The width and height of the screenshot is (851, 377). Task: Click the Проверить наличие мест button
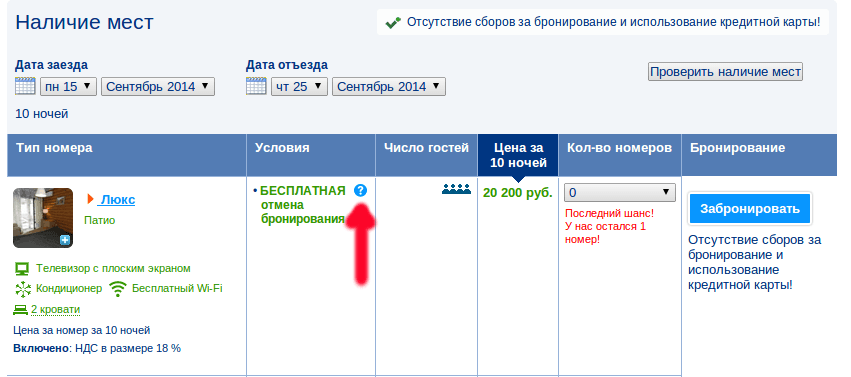(725, 72)
